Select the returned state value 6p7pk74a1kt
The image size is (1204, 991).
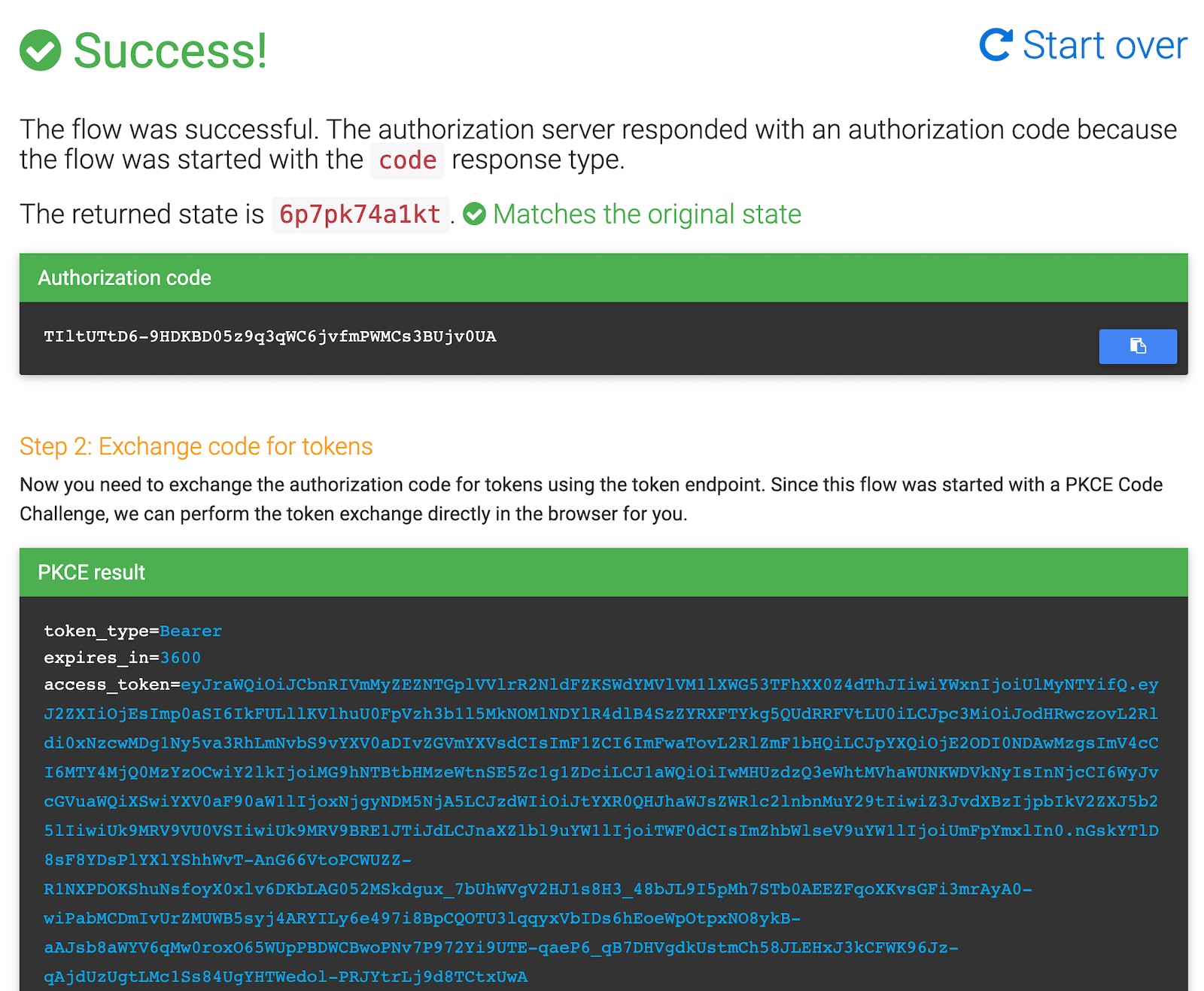coord(360,214)
